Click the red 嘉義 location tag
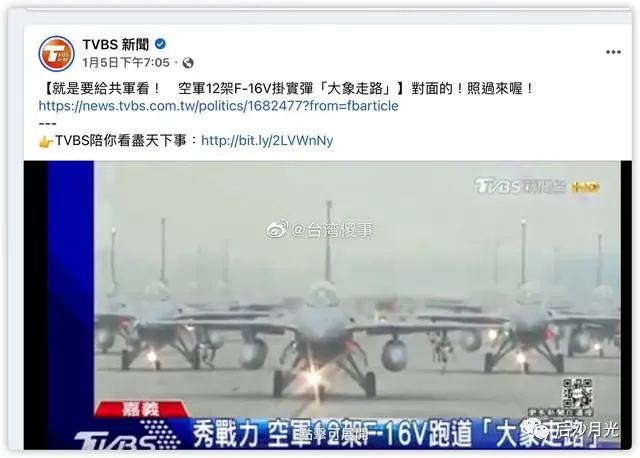This screenshot has height=458, width=640. [141, 409]
